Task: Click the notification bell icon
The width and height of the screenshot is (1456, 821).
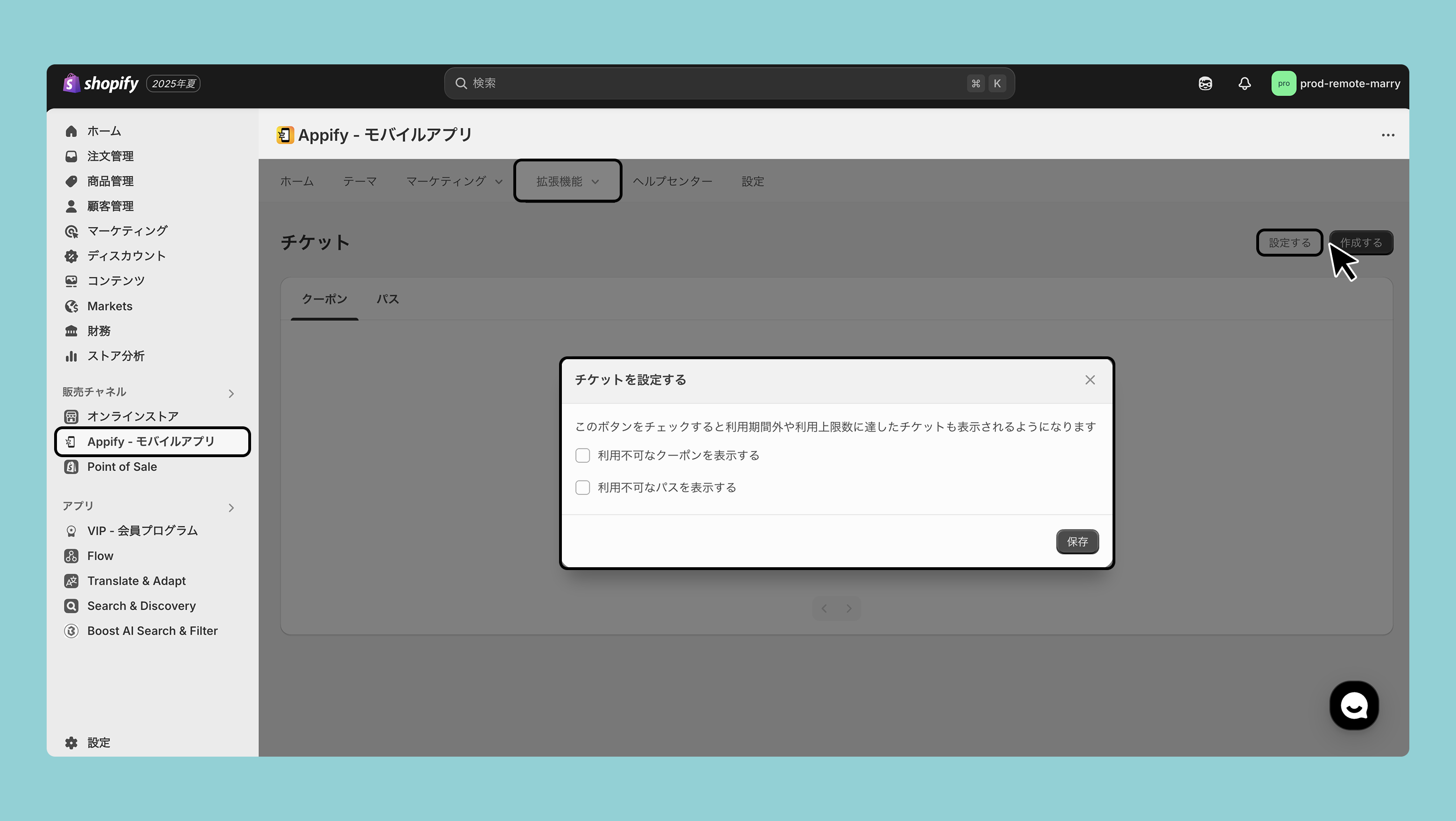Action: pyautogui.click(x=1244, y=83)
